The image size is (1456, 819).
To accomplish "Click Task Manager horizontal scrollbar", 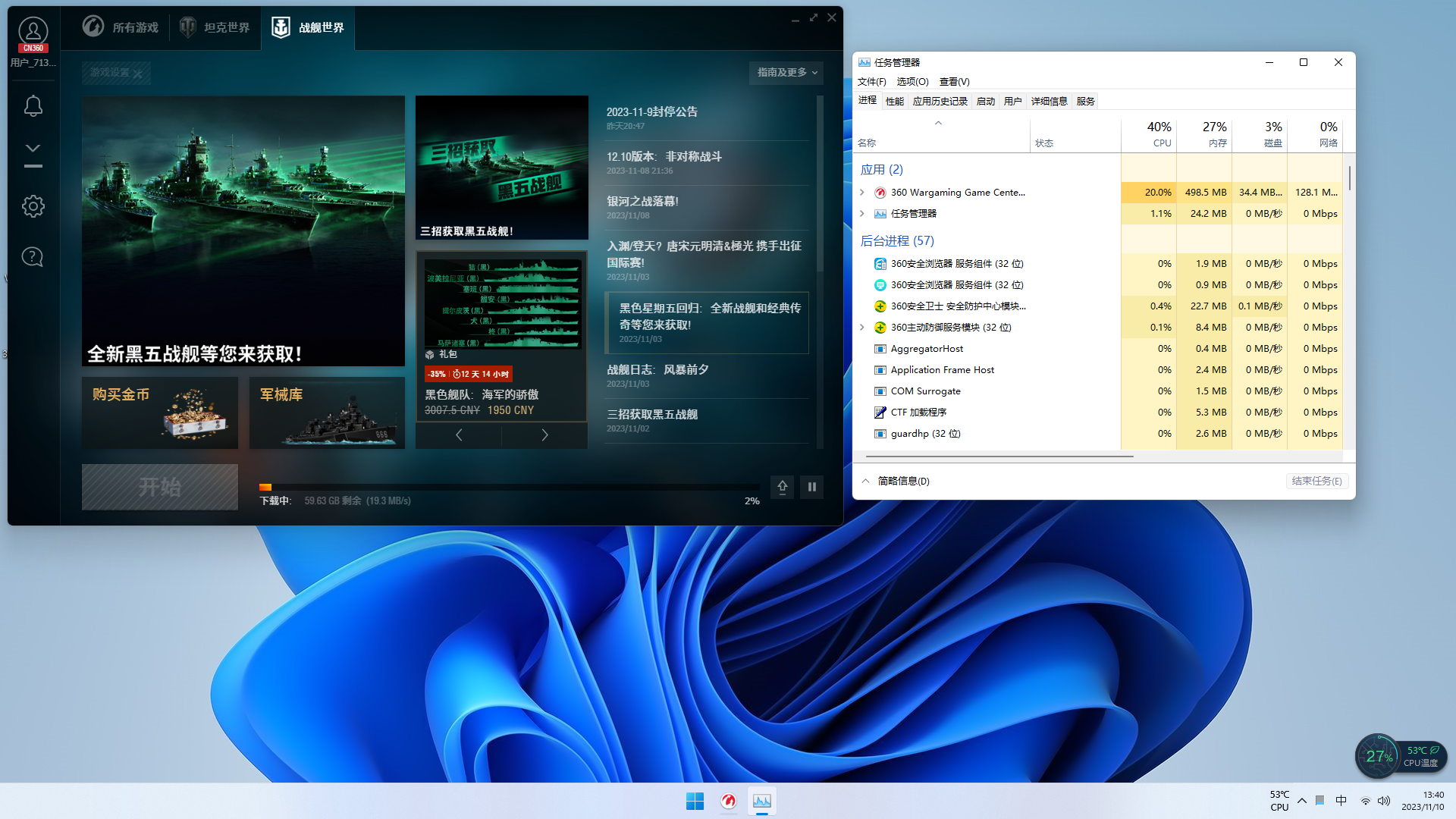I will tap(999, 457).
